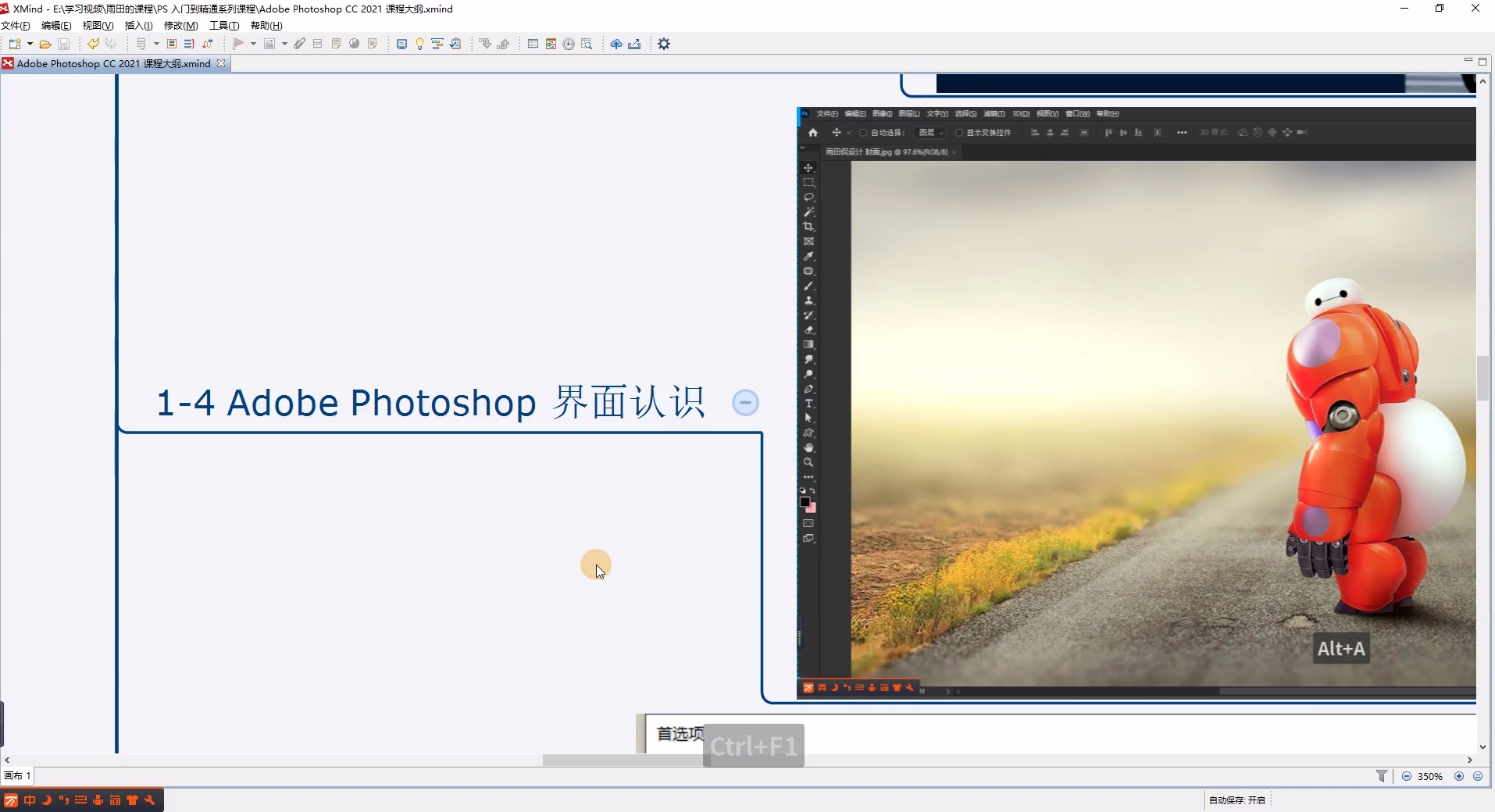Open XMind settings with the gear icon
1495x812 pixels.
(x=664, y=44)
